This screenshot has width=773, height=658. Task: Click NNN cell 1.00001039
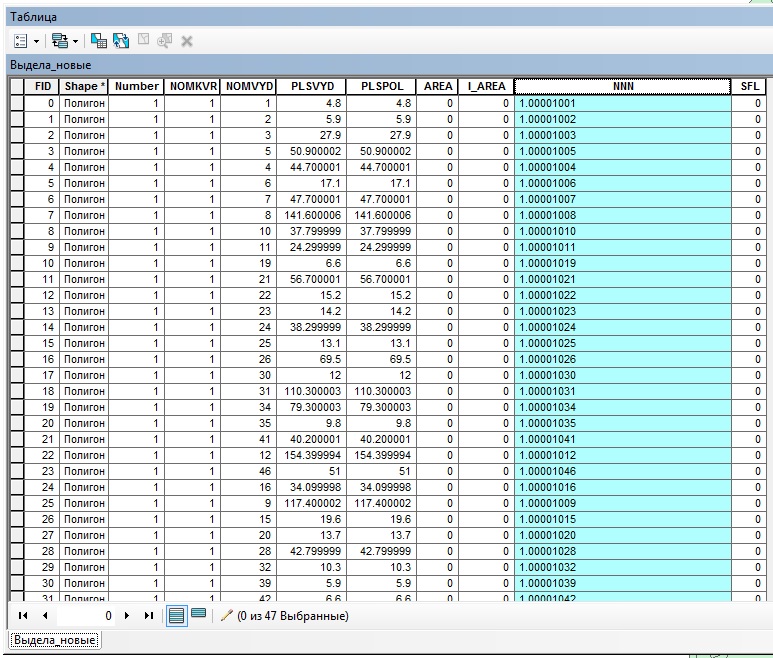[623, 583]
